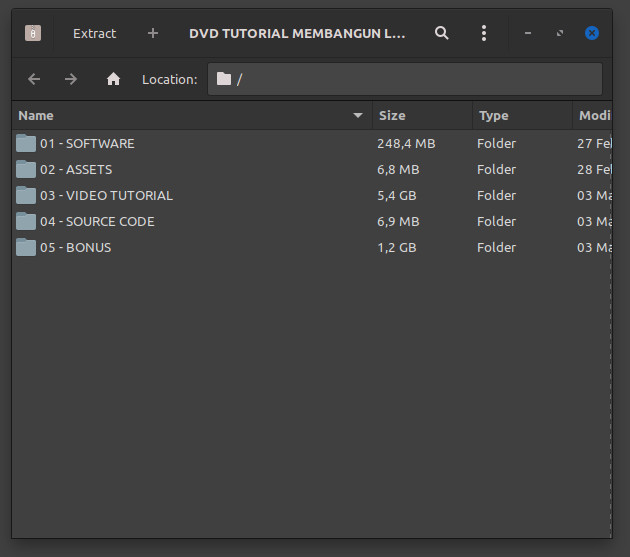
Task: Click the Extract button
Action: click(x=94, y=33)
